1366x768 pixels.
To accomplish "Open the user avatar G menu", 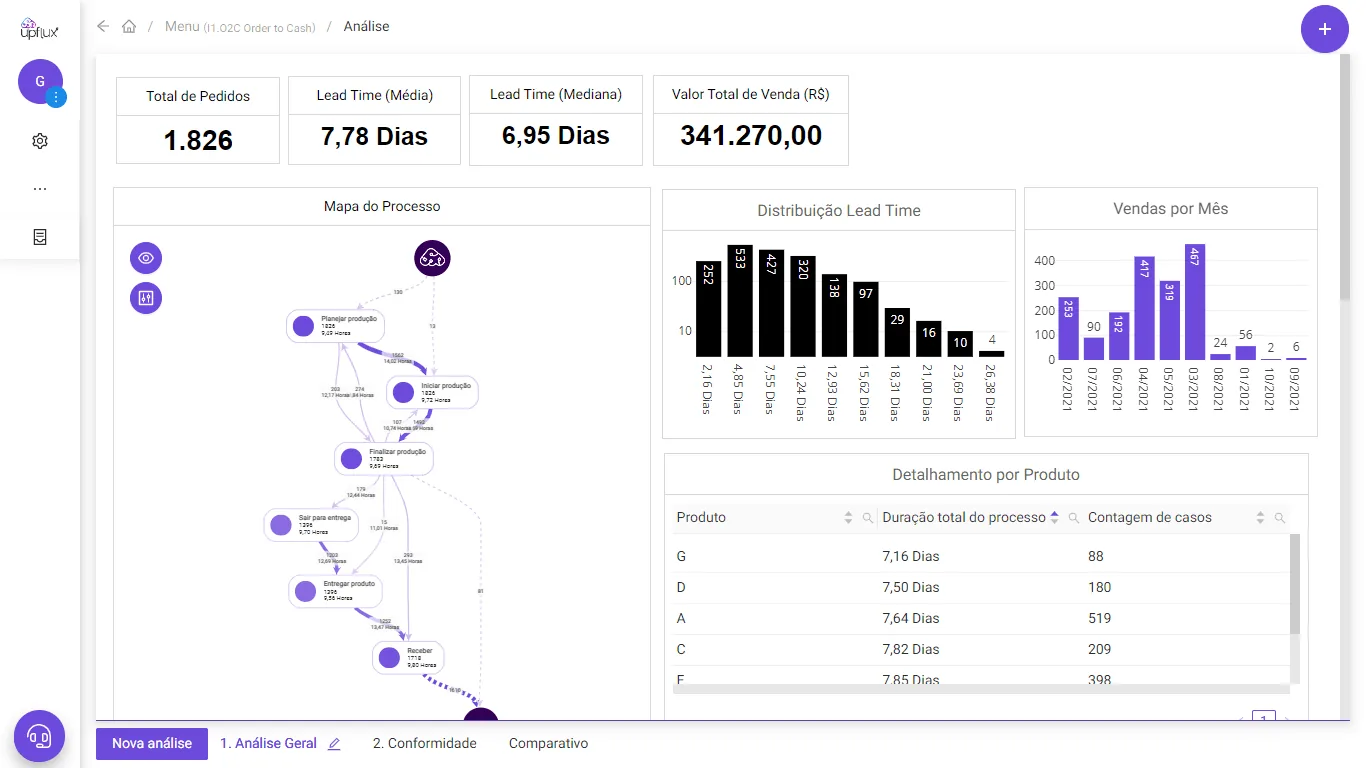I will click(40, 81).
